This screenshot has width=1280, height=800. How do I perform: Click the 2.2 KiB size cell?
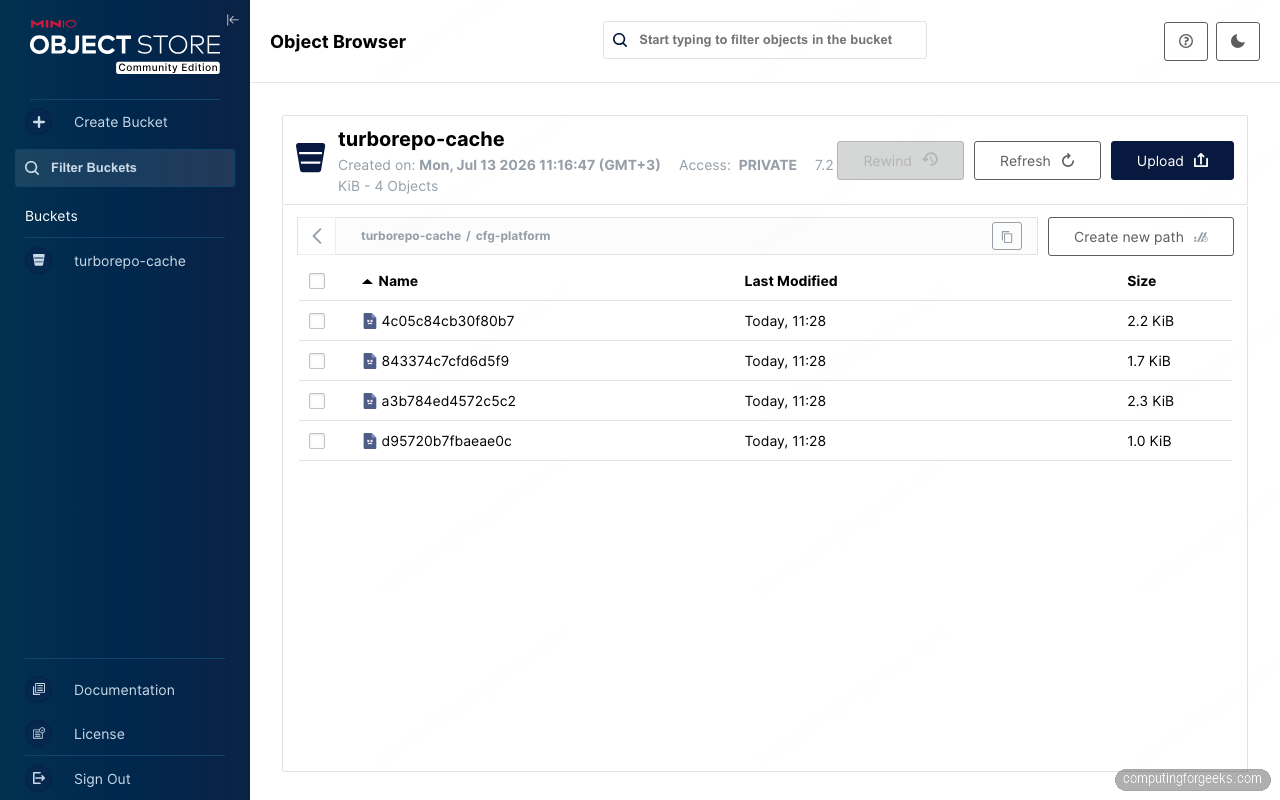pyautogui.click(x=1150, y=321)
